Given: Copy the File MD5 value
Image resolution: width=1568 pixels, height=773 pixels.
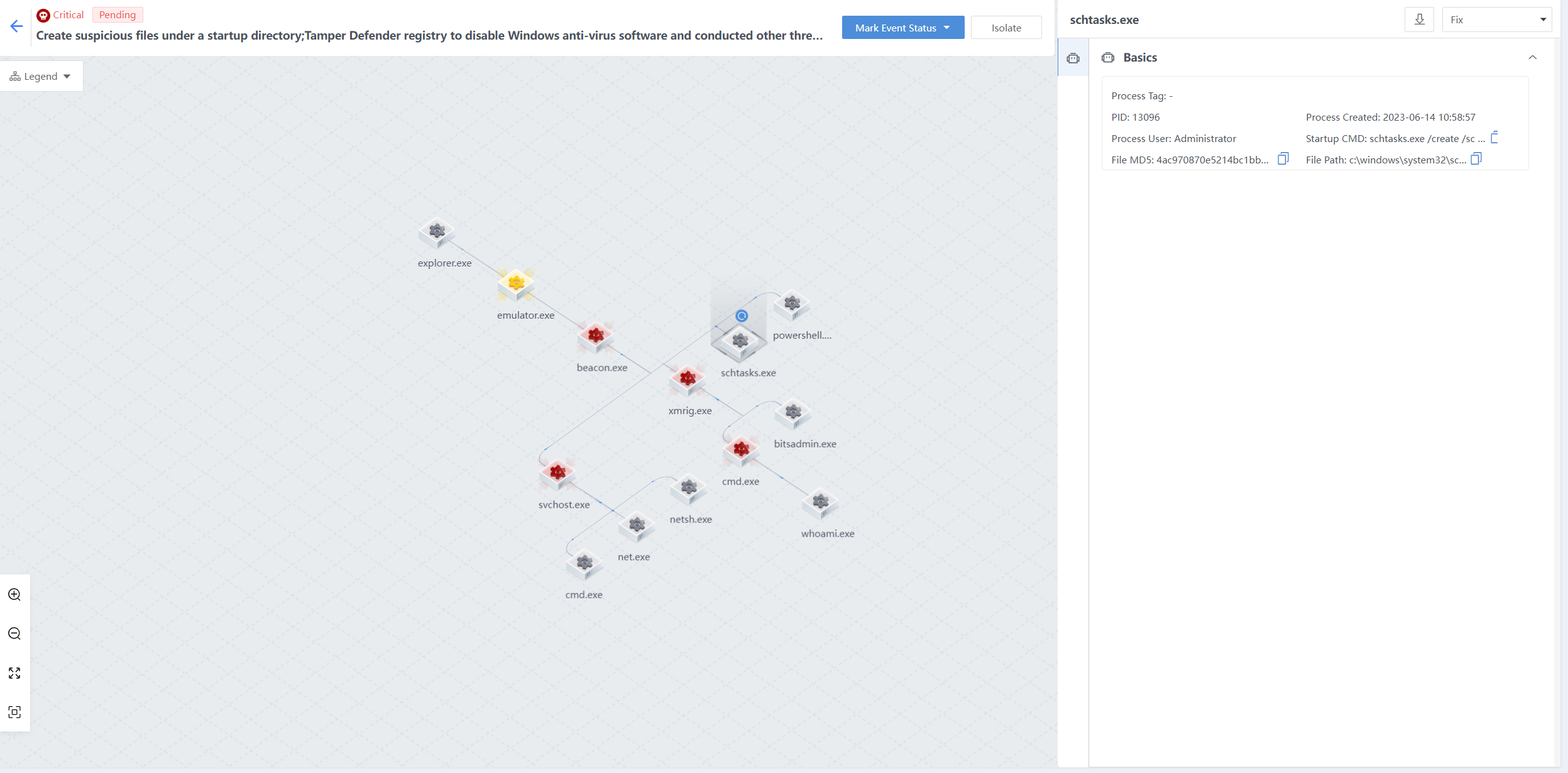Looking at the screenshot, I should (1283, 159).
